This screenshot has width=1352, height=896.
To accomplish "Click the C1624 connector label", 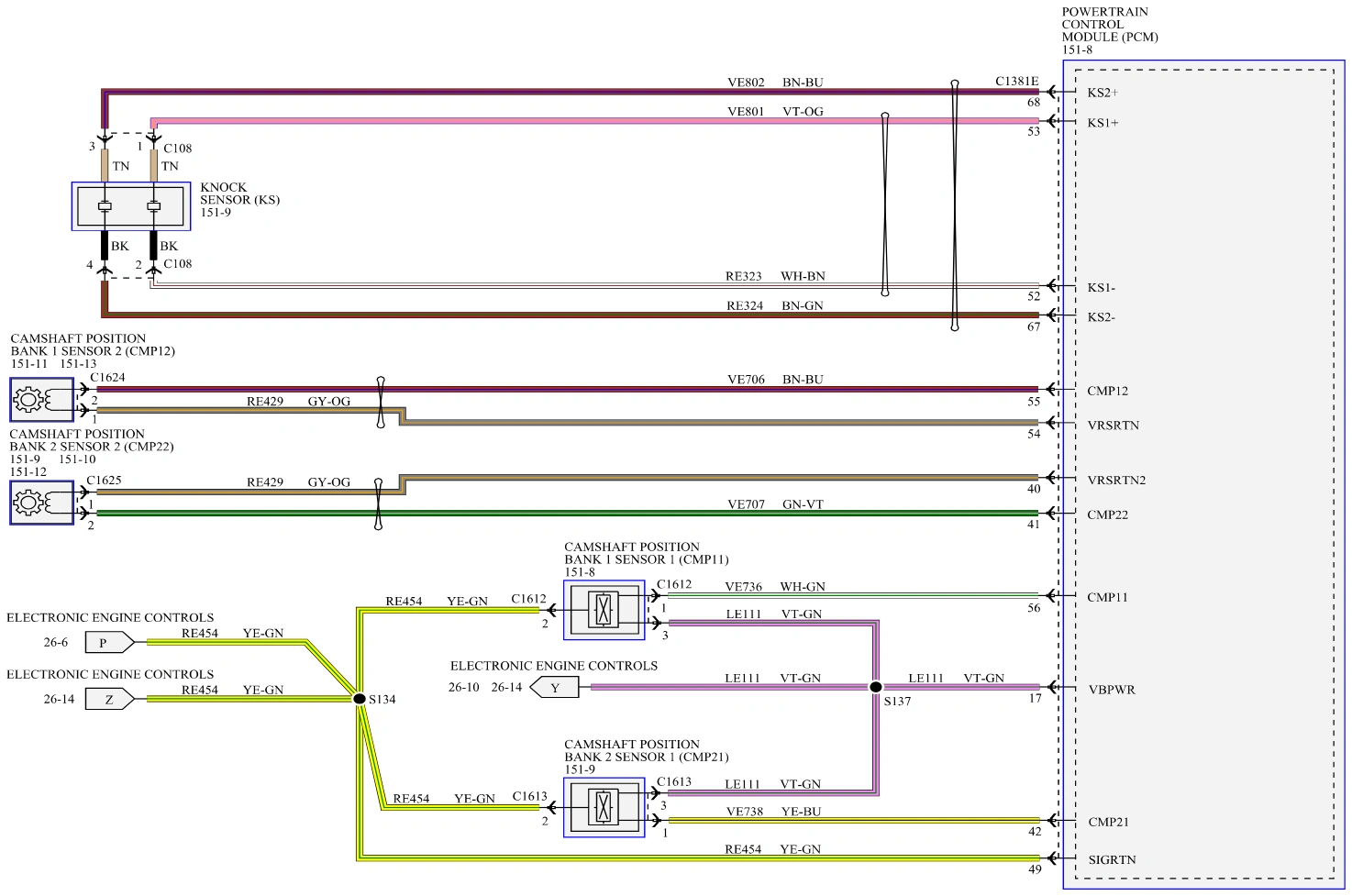I will 107,378.
